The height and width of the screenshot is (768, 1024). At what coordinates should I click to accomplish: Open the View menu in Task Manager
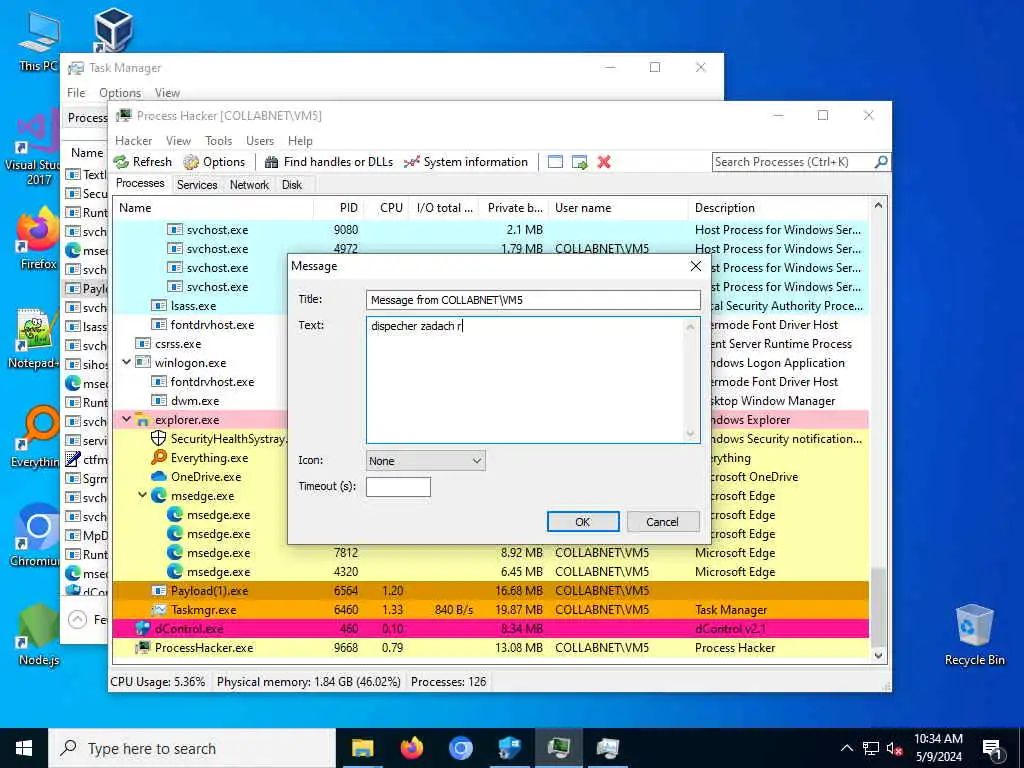pyautogui.click(x=167, y=93)
